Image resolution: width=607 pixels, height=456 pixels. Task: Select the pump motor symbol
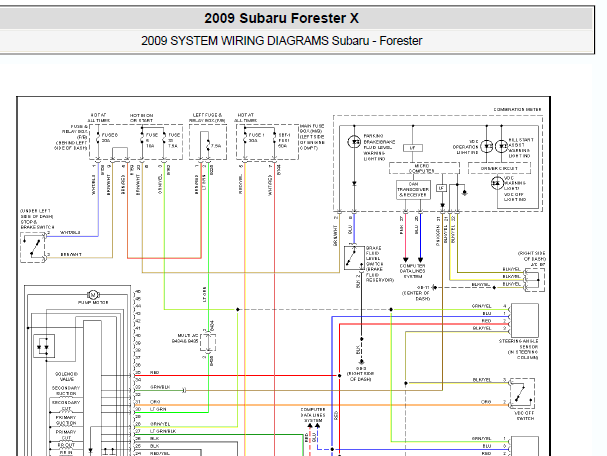[93, 295]
